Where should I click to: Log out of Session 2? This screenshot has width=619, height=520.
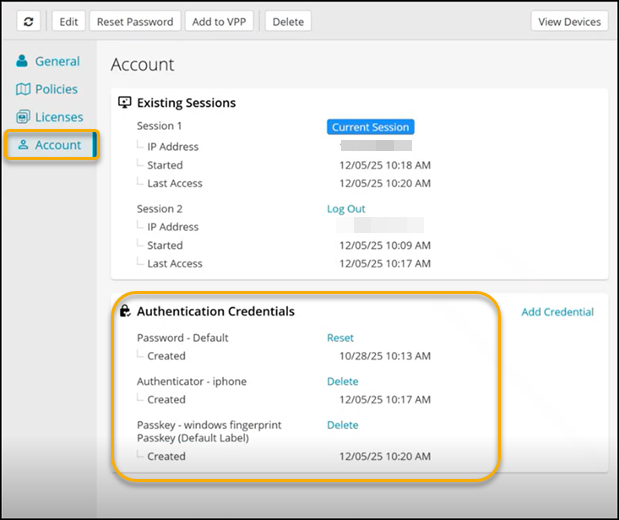(x=346, y=209)
